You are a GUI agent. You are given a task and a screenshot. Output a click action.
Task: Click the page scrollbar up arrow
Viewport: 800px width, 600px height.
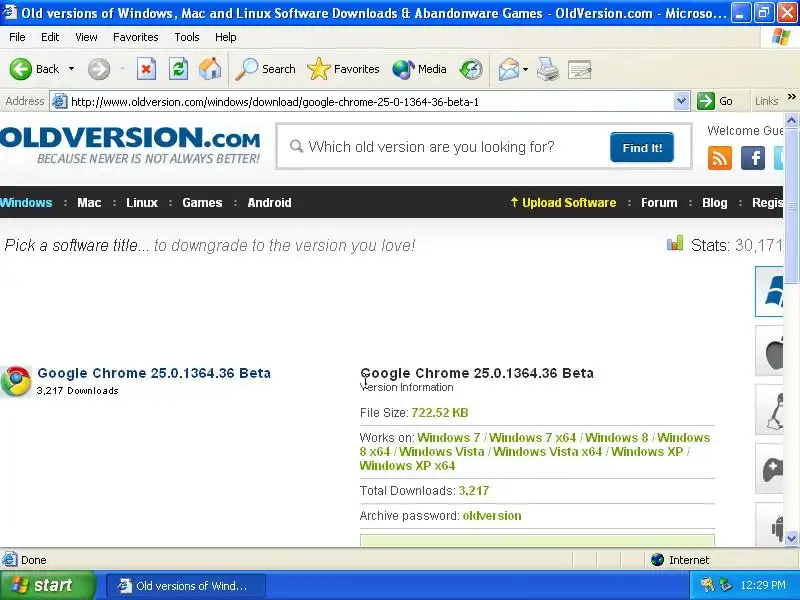[x=791, y=120]
